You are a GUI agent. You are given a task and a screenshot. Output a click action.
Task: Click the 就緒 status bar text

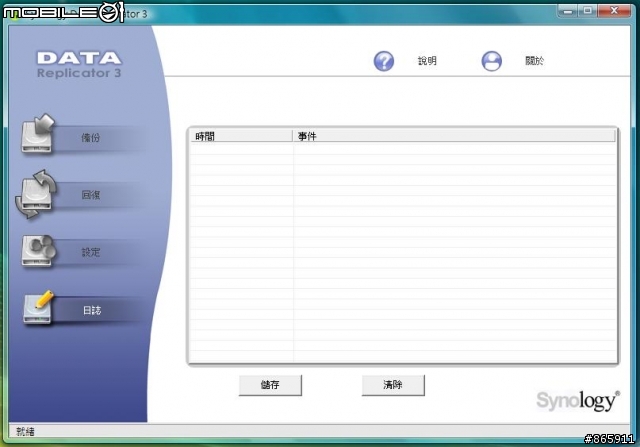25,431
